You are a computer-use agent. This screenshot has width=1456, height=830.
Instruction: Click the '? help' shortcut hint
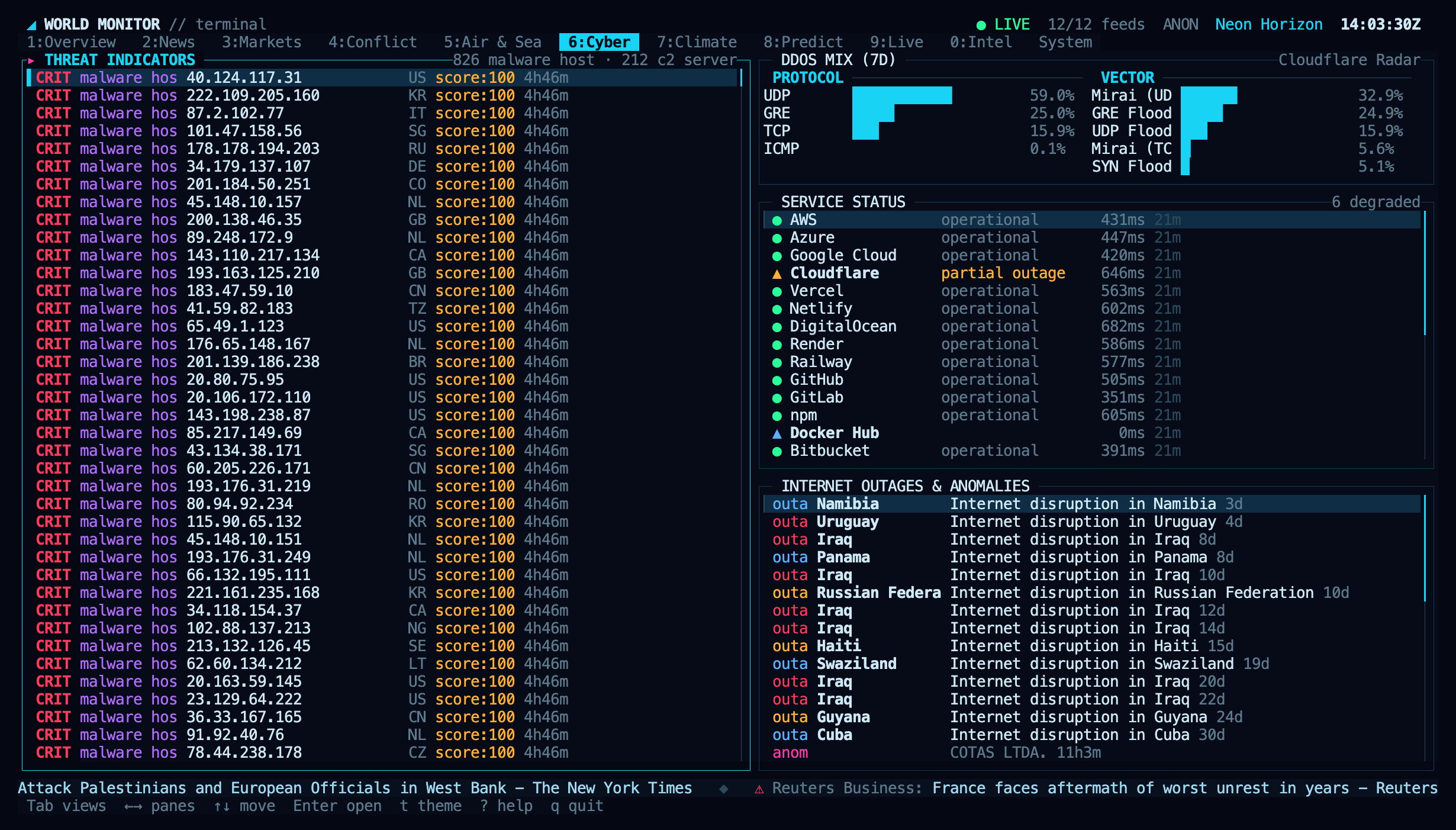pos(506,806)
